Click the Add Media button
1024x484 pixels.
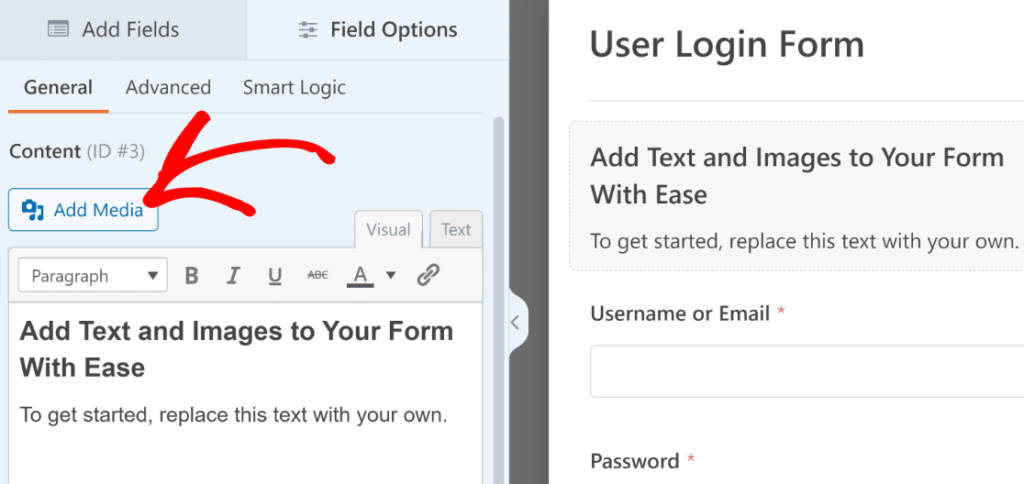coord(83,210)
